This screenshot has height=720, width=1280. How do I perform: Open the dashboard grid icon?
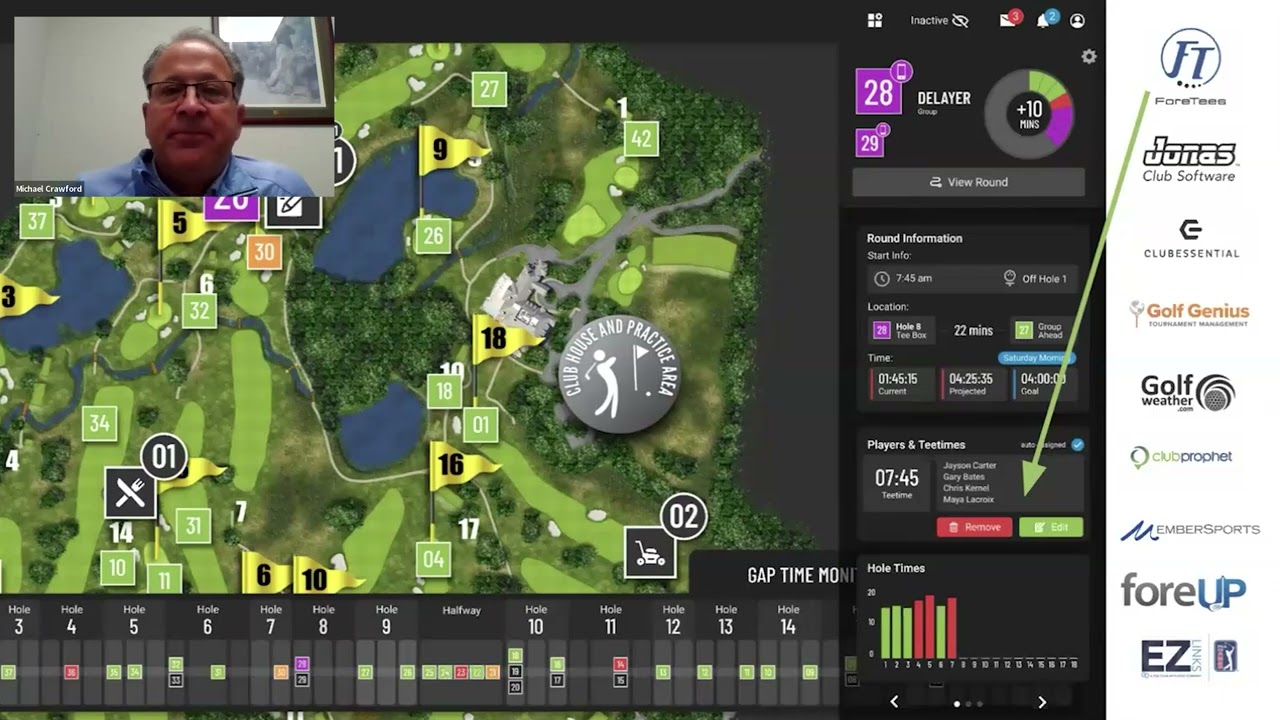[875, 20]
